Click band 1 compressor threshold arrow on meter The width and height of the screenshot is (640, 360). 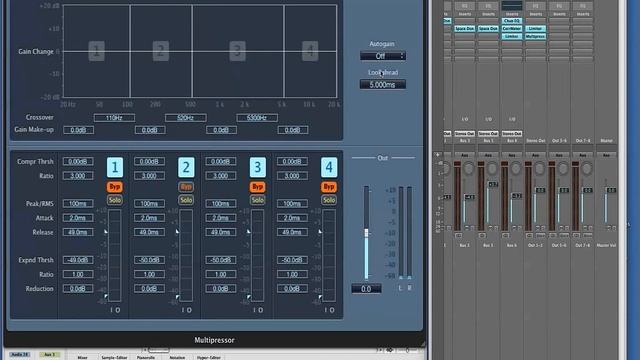[106, 231]
